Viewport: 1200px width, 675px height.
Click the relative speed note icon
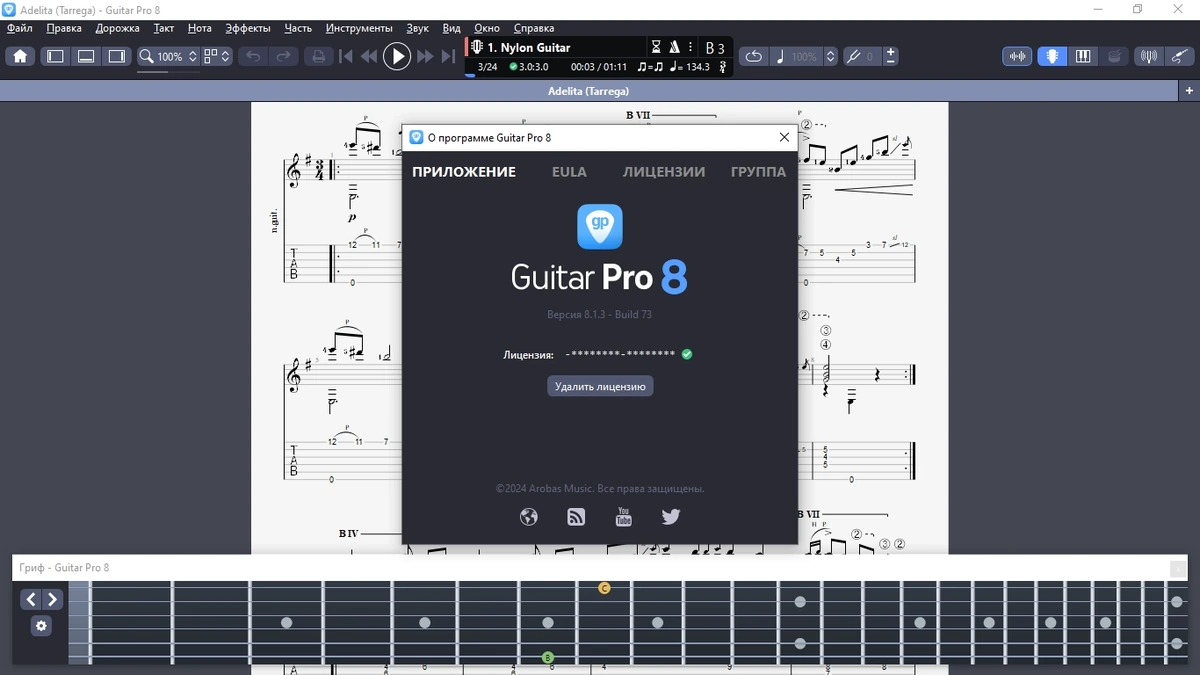coord(780,57)
